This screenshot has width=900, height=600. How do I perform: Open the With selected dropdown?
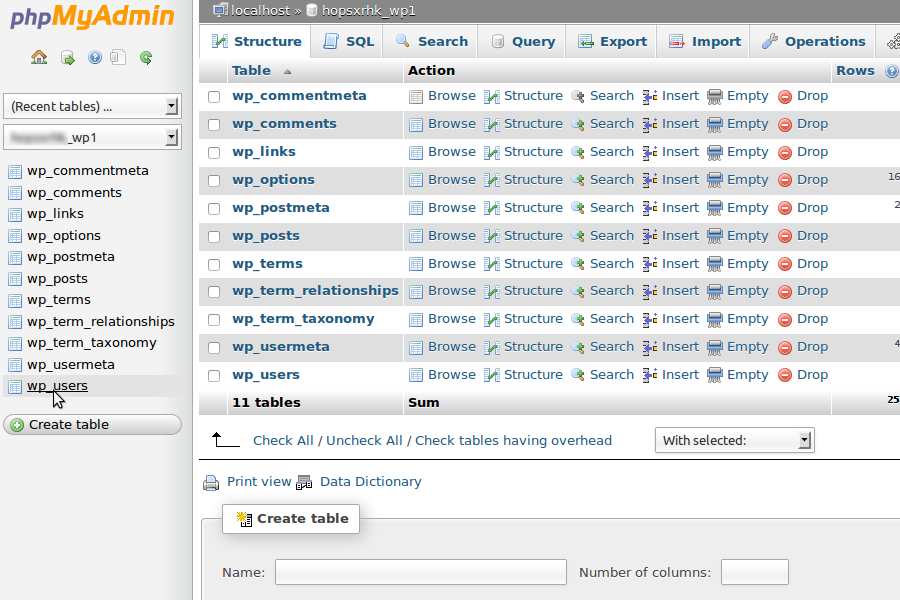(735, 440)
